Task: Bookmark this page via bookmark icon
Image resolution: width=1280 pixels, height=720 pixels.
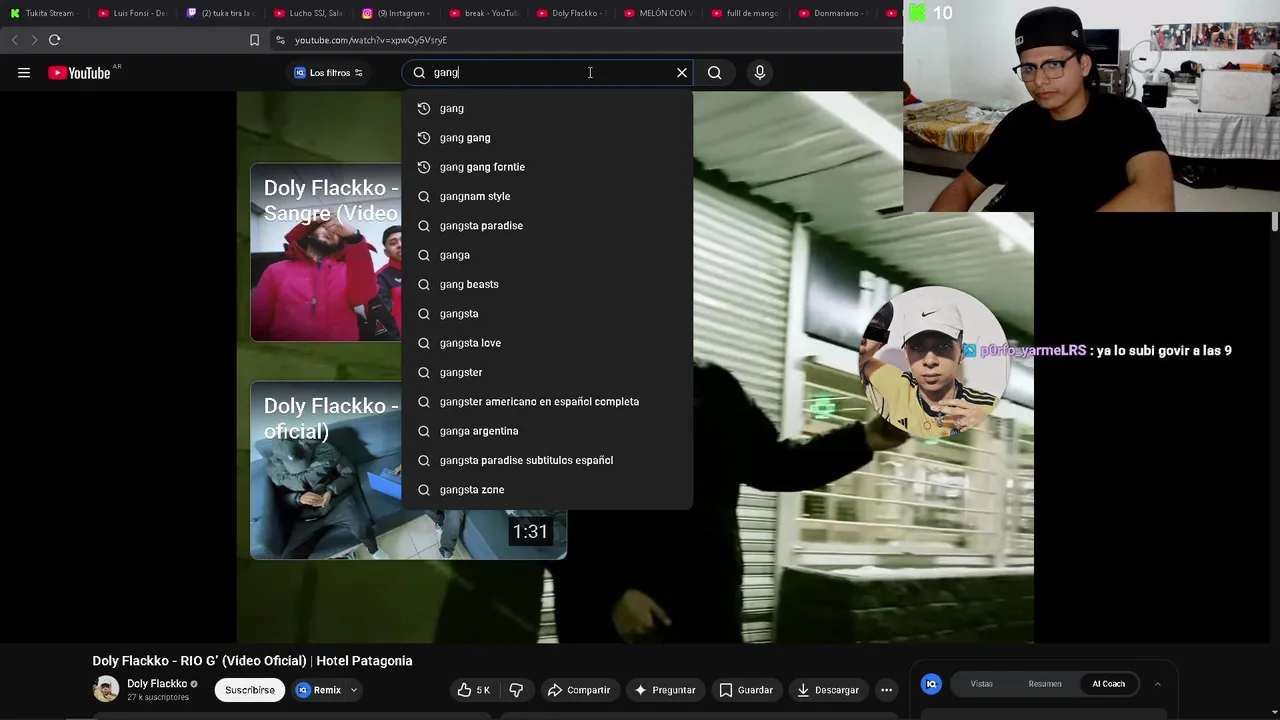Action: (x=254, y=40)
